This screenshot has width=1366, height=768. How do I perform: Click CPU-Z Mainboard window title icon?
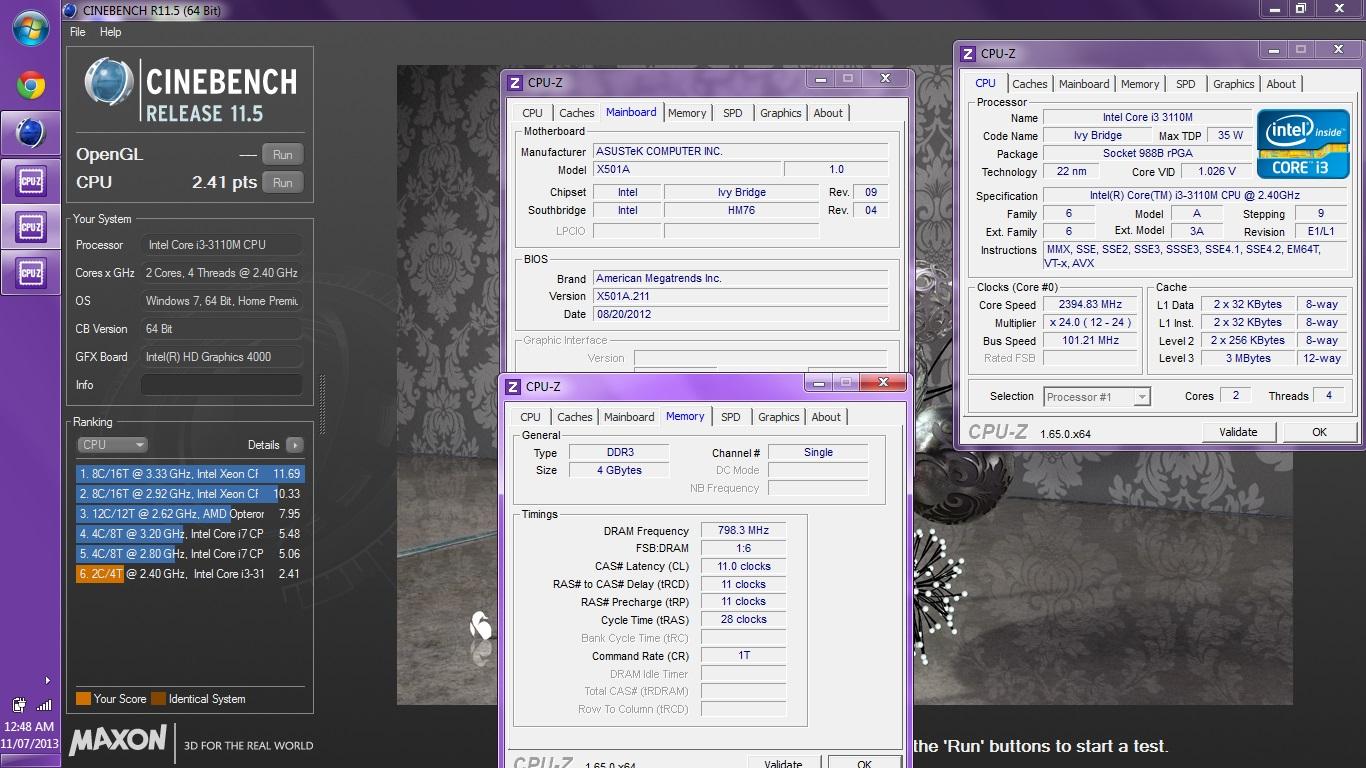pyautogui.click(x=515, y=82)
